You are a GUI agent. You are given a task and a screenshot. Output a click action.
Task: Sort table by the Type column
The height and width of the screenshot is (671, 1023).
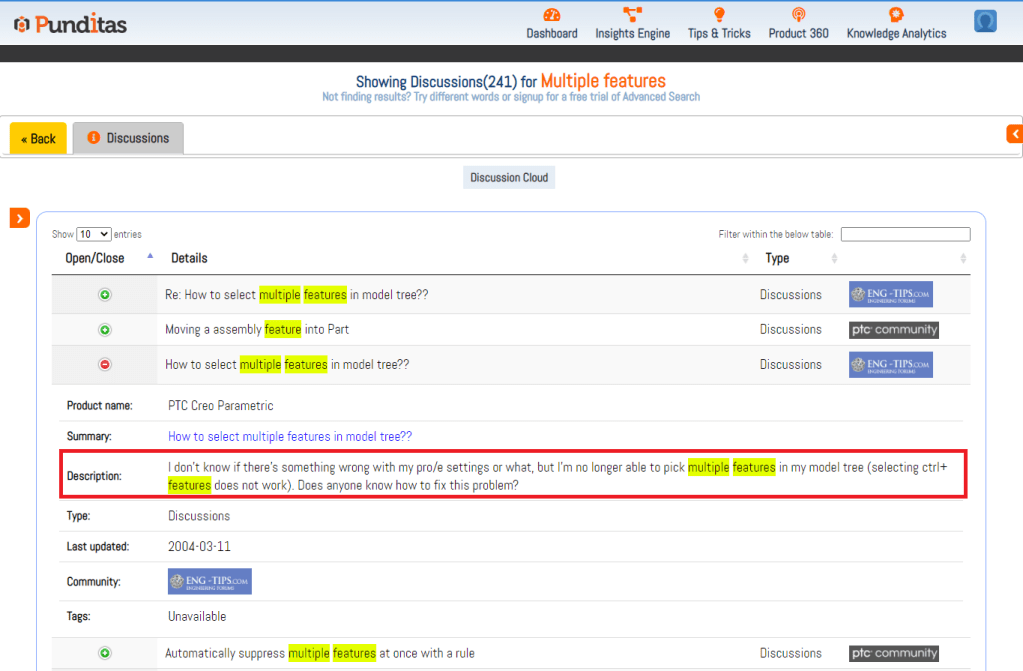[x=777, y=258]
